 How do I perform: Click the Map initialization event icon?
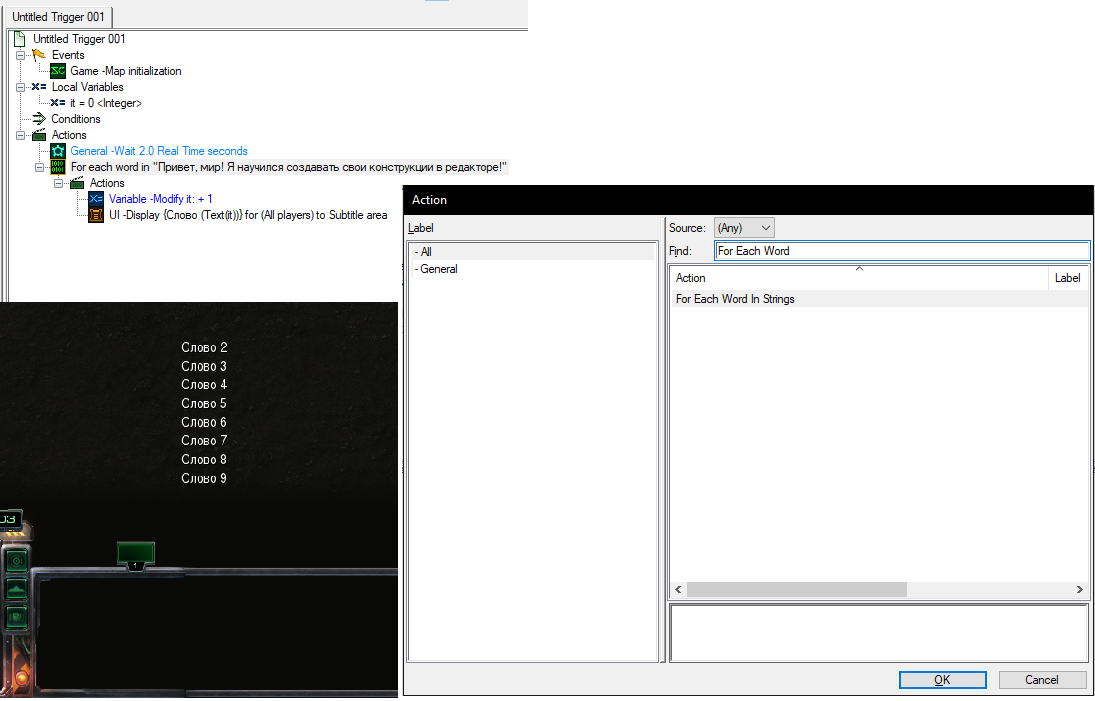pos(58,71)
